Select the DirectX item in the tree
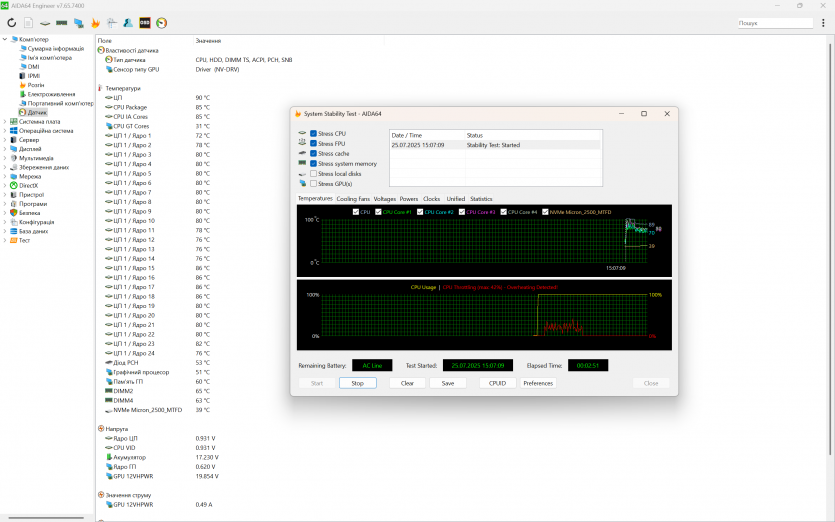Screen dimensions: 835x522 click(27, 185)
